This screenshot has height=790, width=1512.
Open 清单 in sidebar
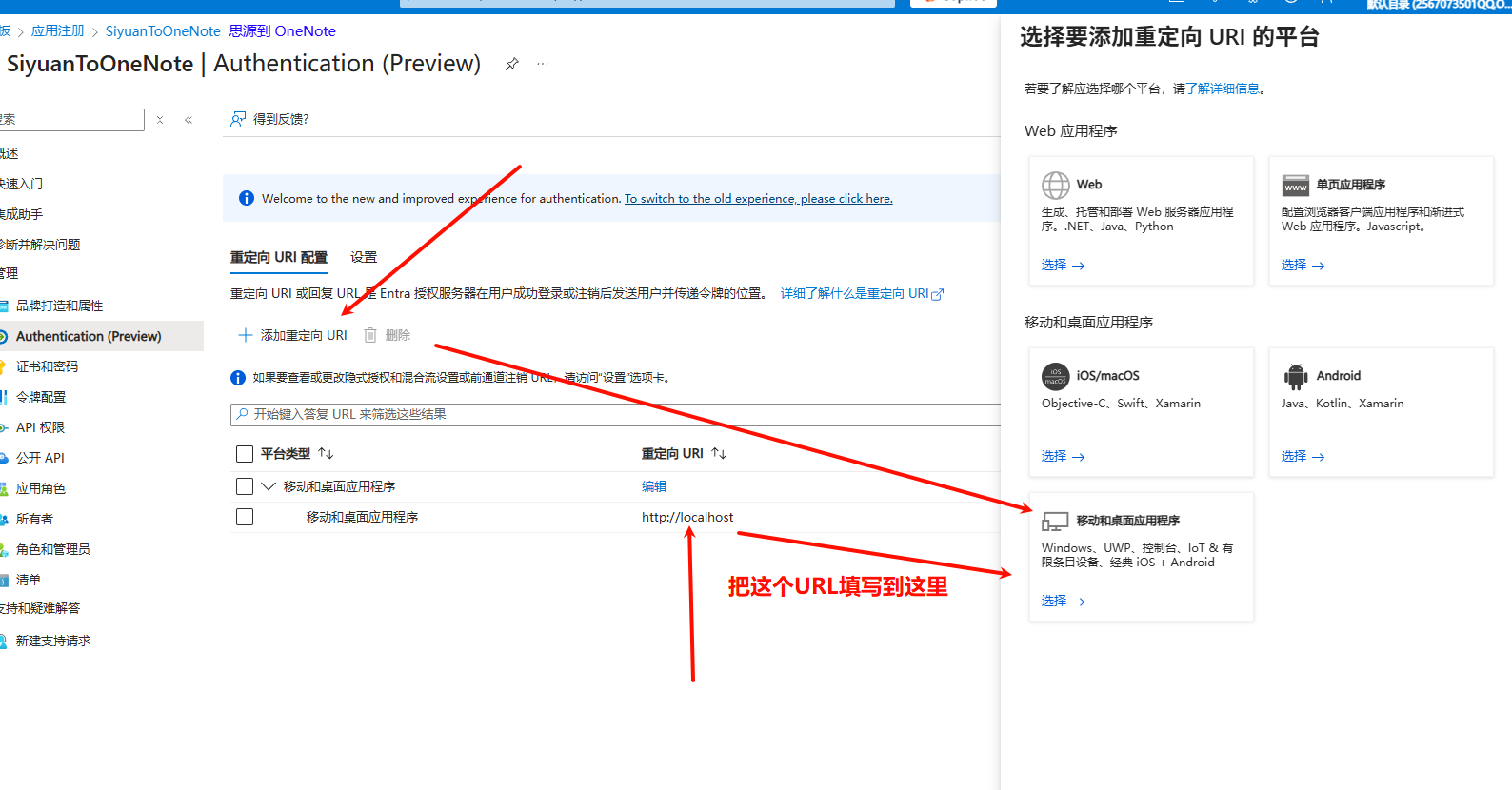point(29,580)
